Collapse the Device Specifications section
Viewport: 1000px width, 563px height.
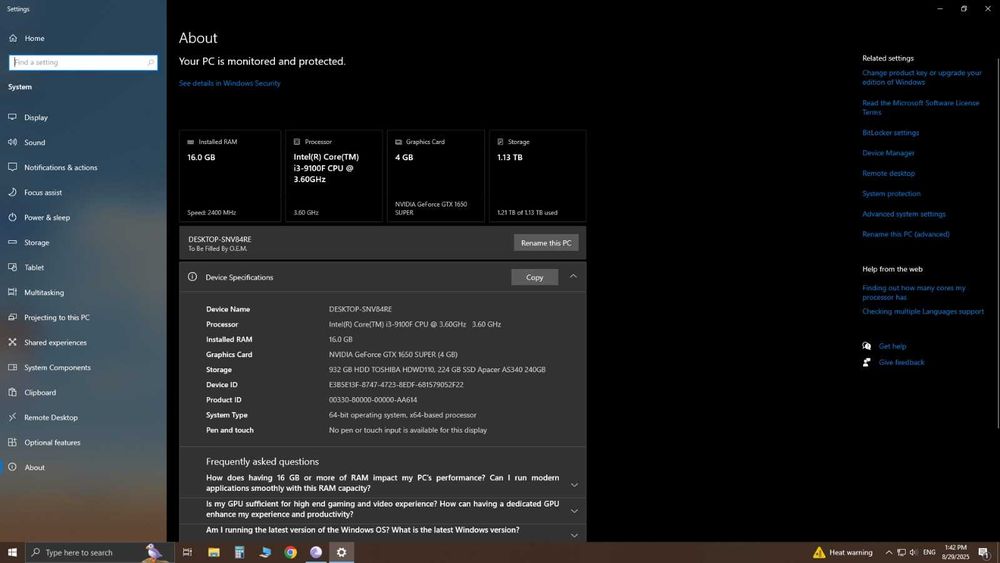(573, 277)
